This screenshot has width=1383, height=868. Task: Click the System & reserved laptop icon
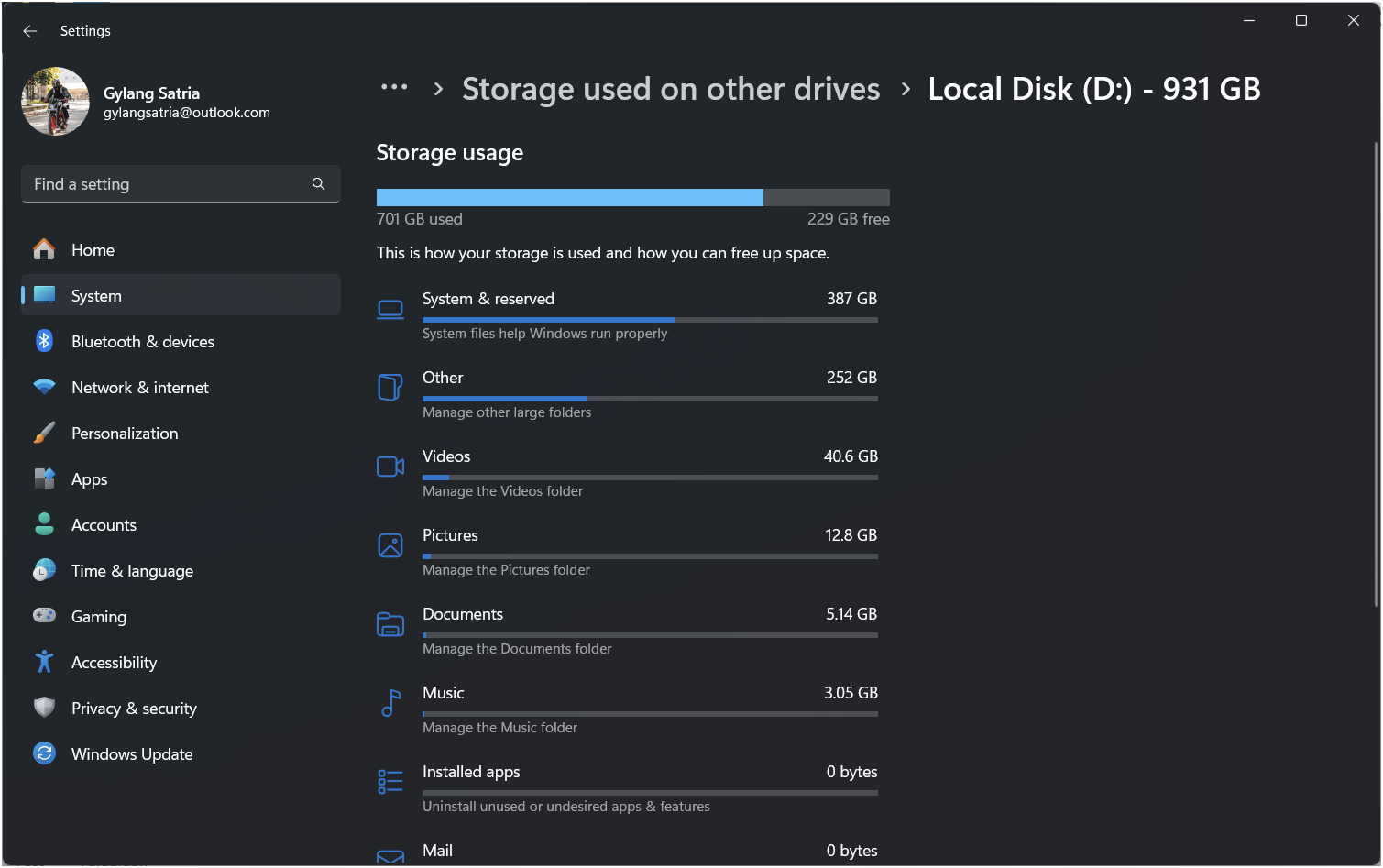tap(390, 310)
